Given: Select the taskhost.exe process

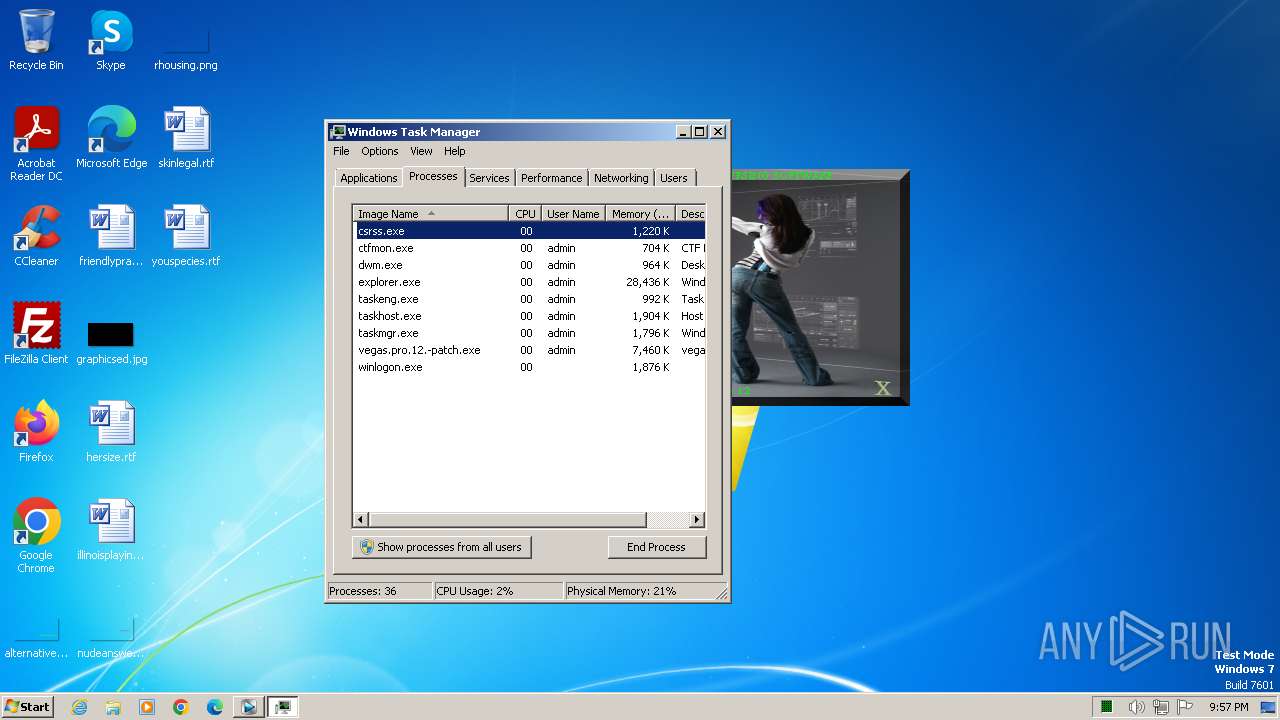Looking at the screenshot, I should [529, 316].
